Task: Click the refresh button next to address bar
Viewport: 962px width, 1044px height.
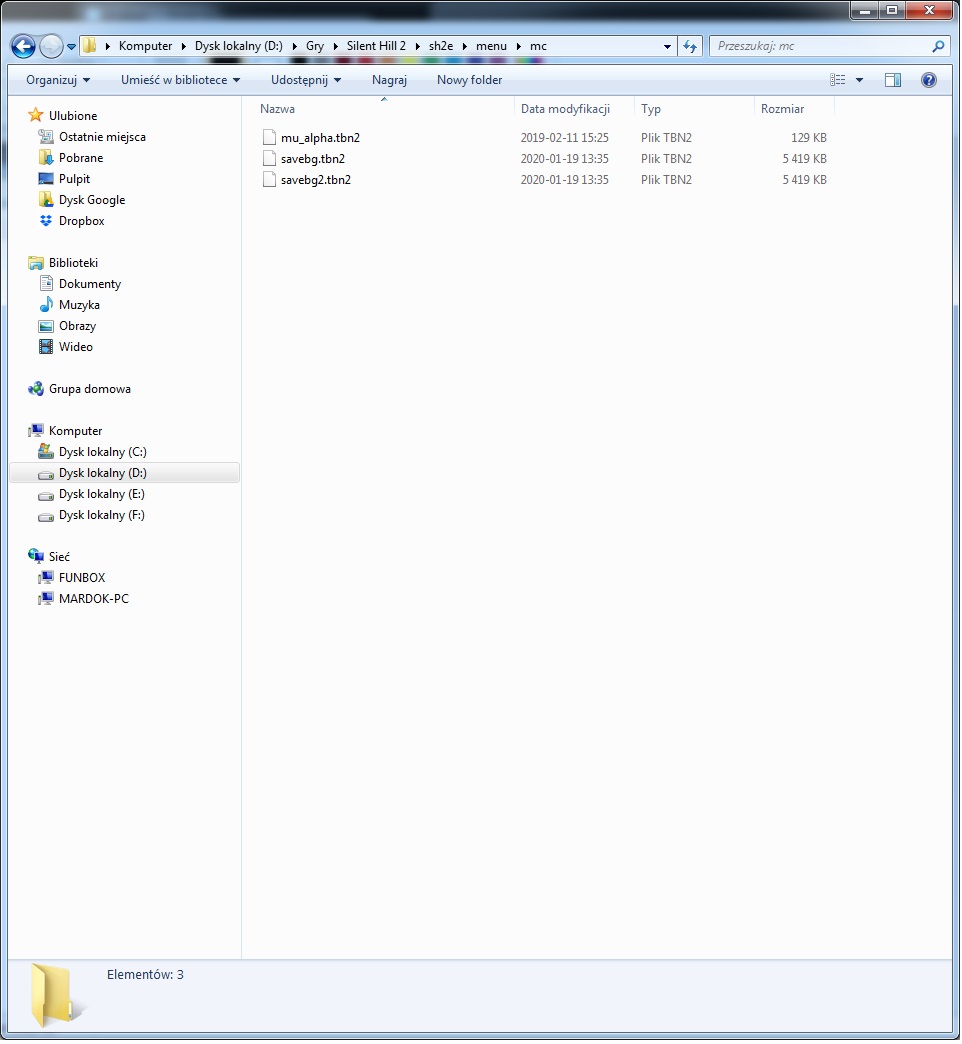Action: click(690, 47)
